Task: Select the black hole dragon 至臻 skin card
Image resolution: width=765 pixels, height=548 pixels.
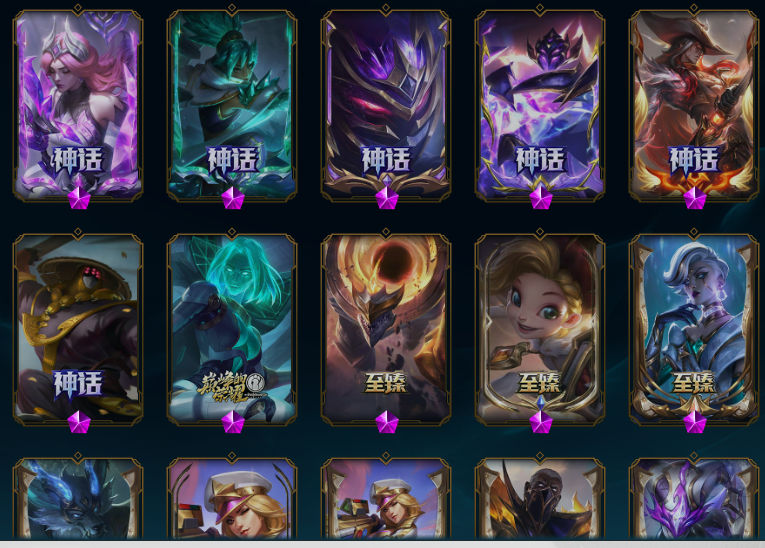Action: click(x=386, y=328)
